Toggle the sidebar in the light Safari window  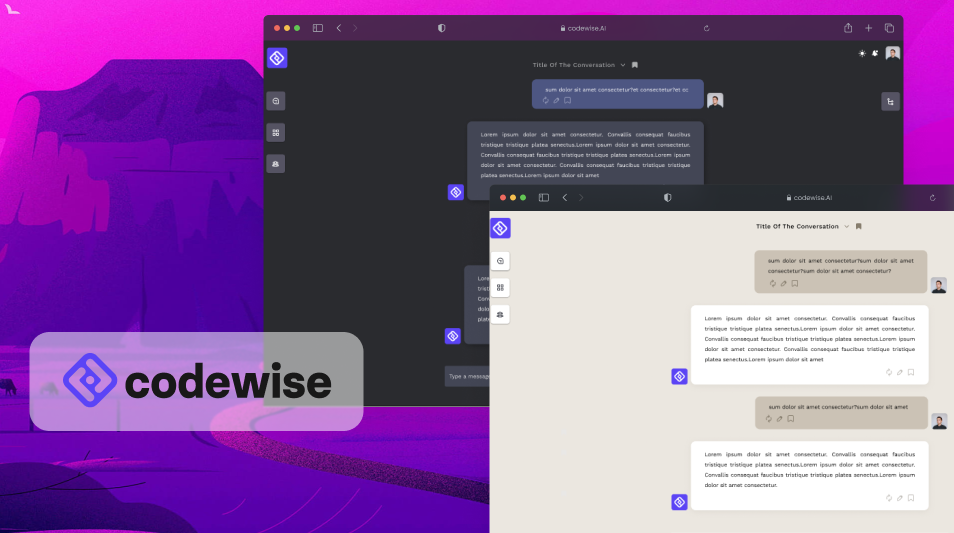click(544, 198)
